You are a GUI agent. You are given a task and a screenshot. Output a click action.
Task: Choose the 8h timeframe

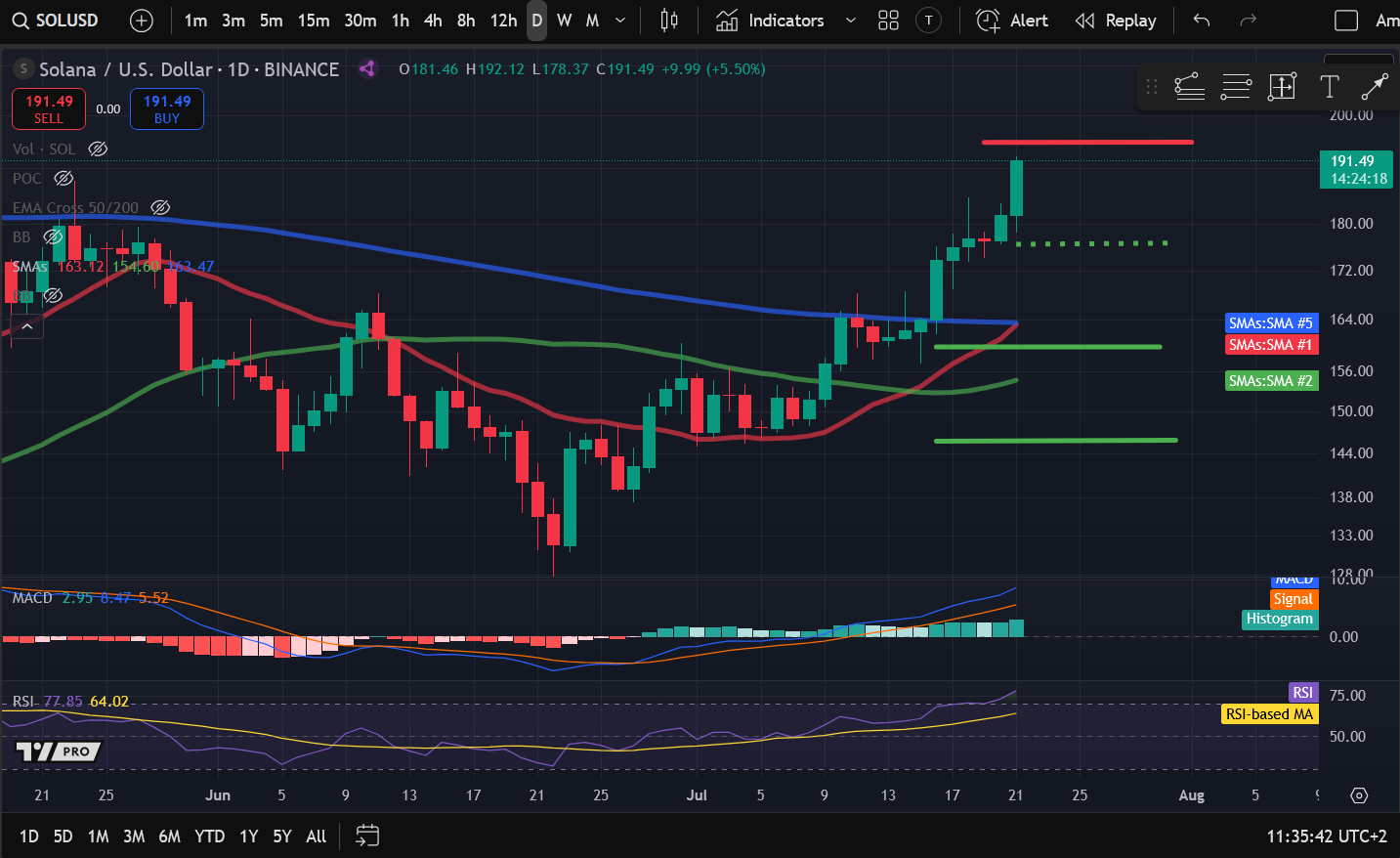(466, 21)
